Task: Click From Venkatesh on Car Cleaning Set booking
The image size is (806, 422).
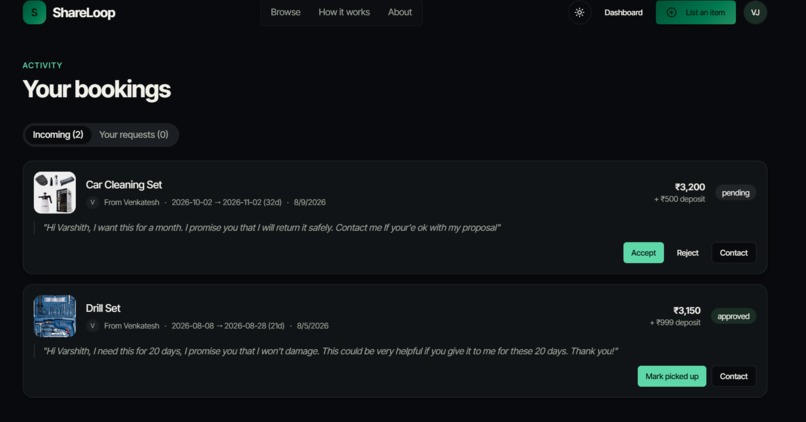Action: tap(132, 203)
